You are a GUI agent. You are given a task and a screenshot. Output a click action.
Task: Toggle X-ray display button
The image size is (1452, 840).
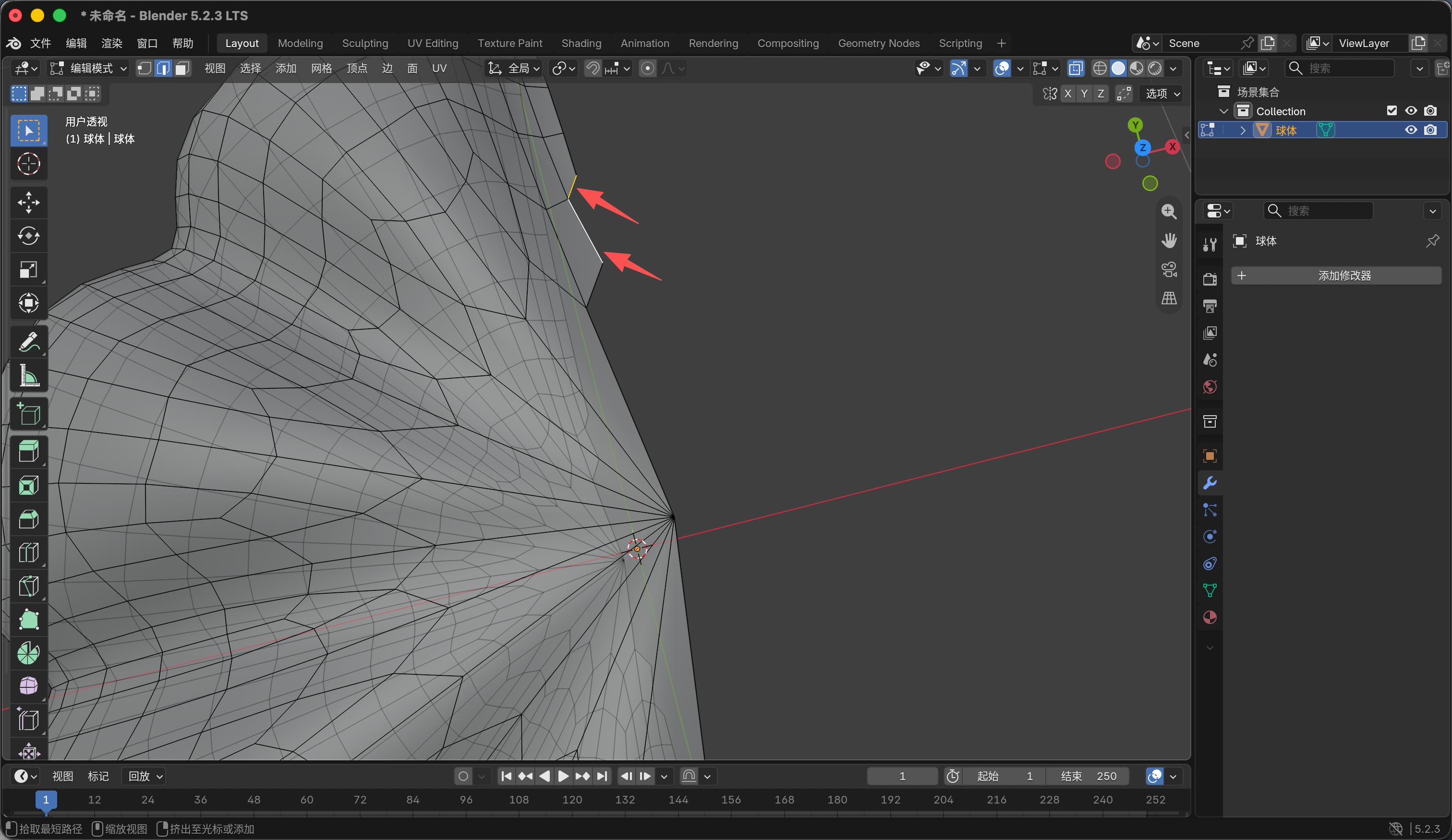click(1075, 69)
